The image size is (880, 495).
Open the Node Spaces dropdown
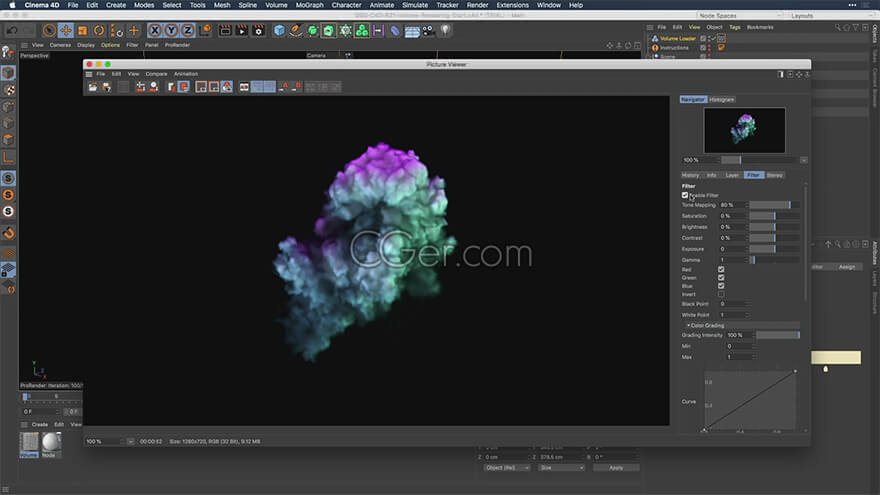pos(740,16)
